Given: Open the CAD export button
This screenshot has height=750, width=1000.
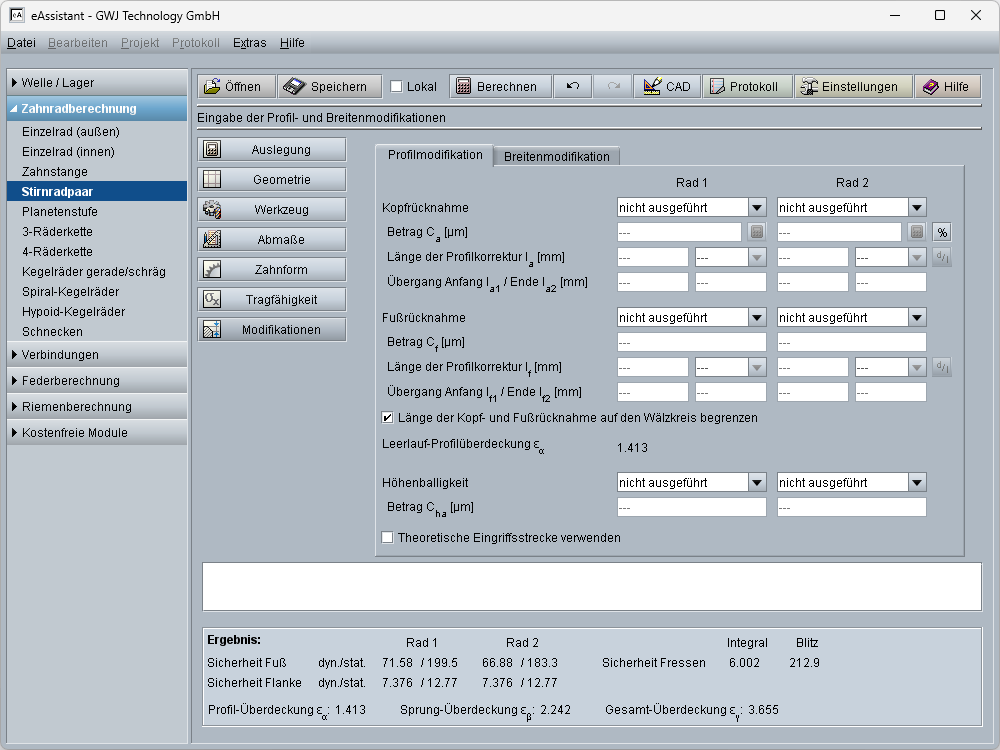Looking at the screenshot, I should (666, 87).
